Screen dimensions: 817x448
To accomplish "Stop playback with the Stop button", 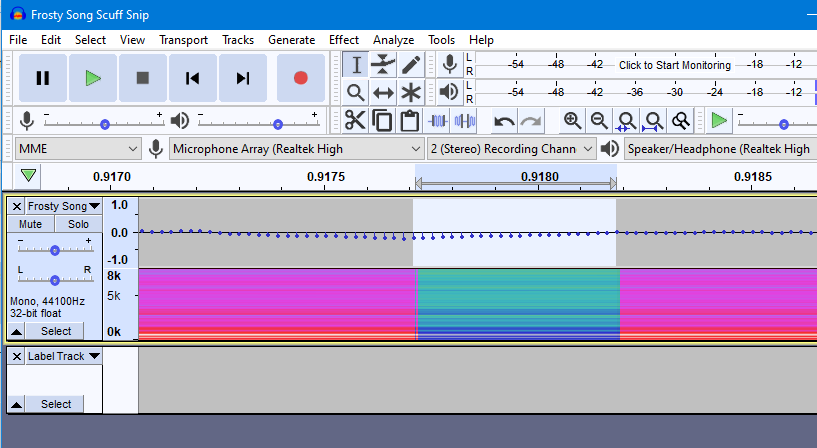I will pyautogui.click(x=143, y=78).
